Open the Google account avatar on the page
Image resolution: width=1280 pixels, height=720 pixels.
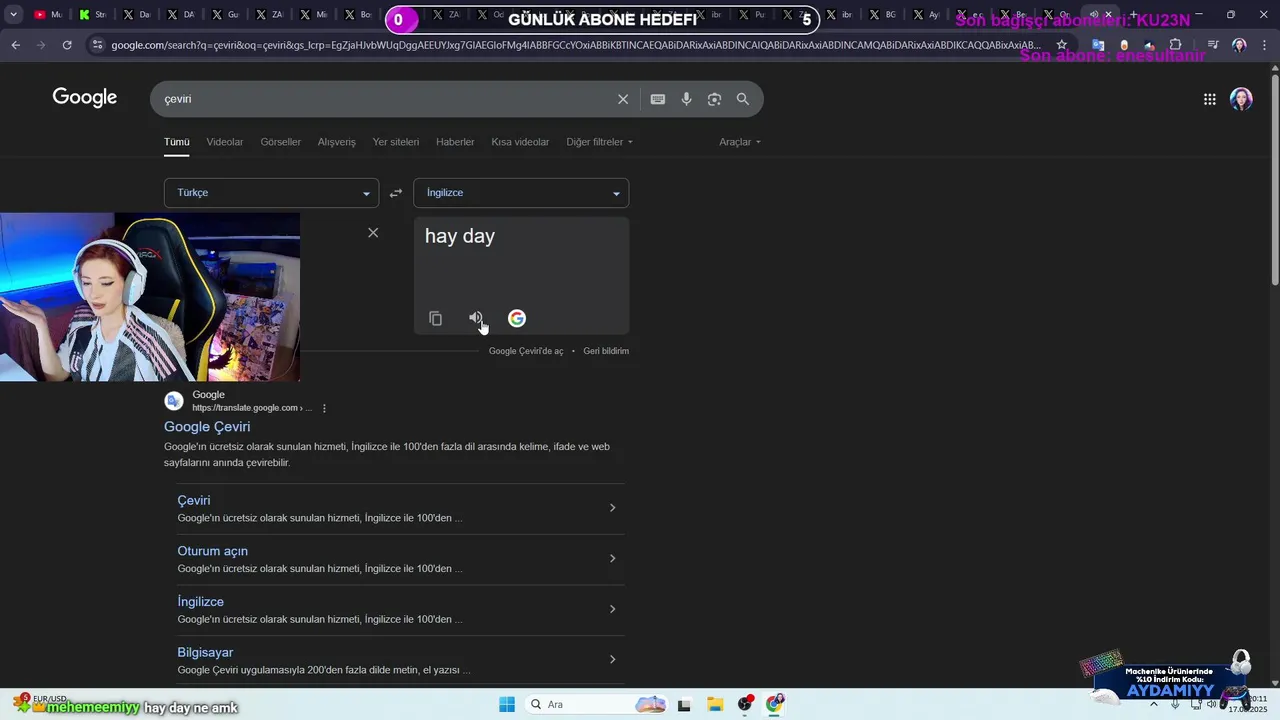(x=1241, y=99)
